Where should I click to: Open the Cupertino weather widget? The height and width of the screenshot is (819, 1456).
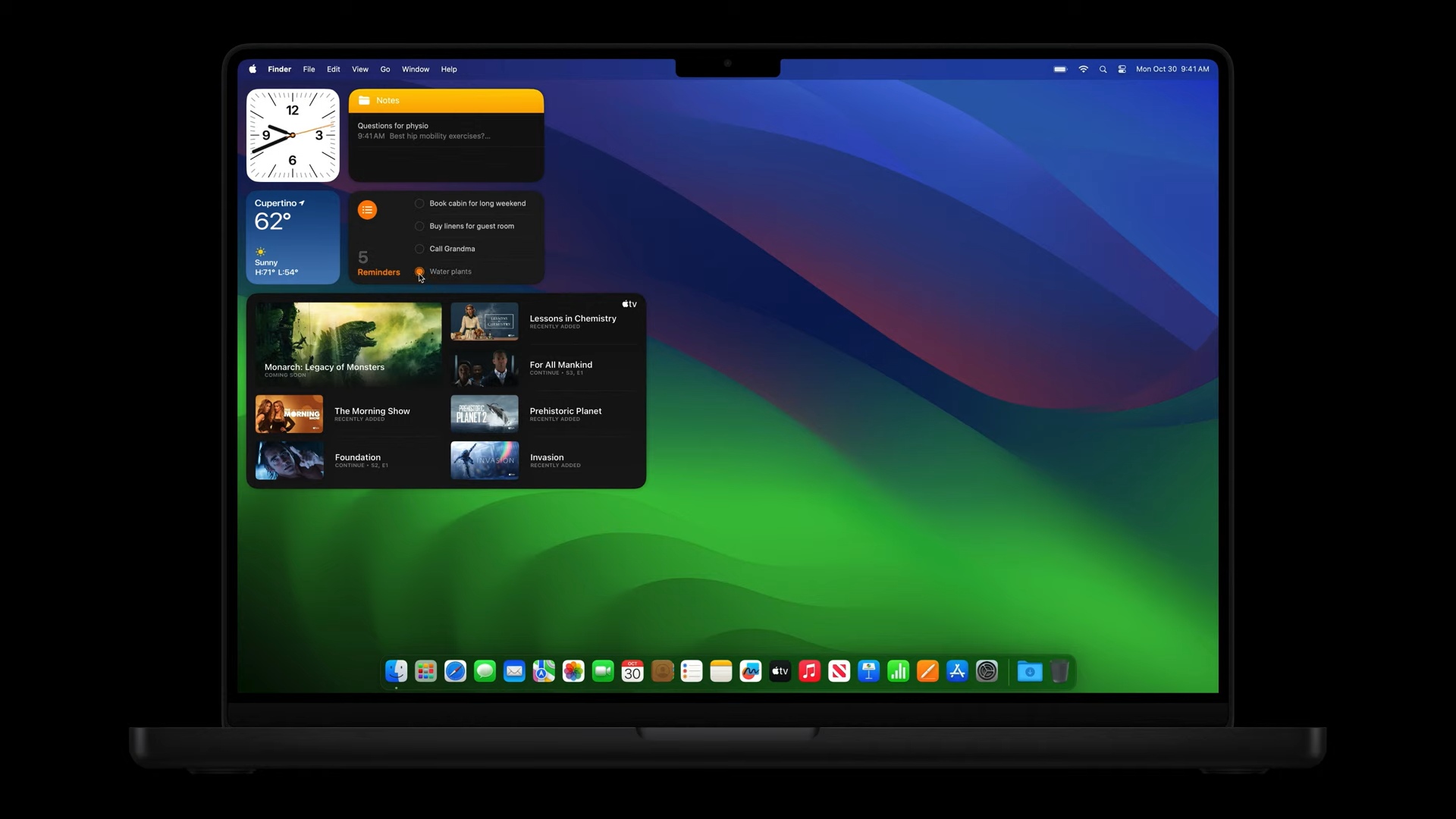tap(293, 237)
